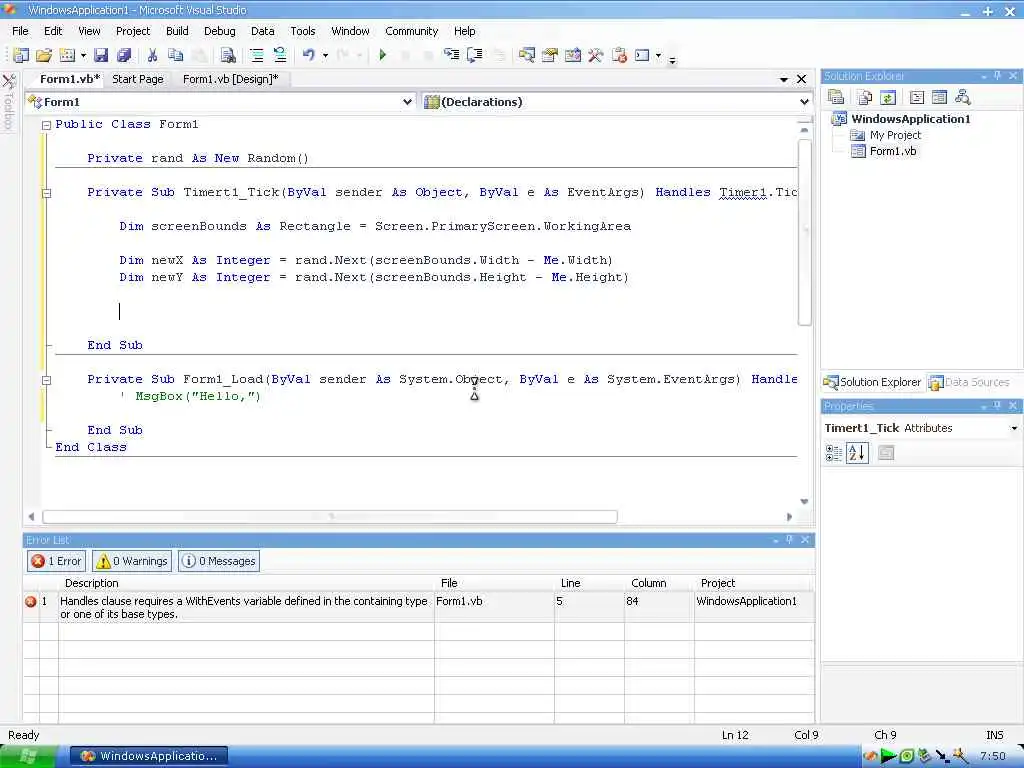This screenshot has height=768, width=1024.
Task: Click Properties icon in Solution Explorer toolbar
Action: coord(836,97)
